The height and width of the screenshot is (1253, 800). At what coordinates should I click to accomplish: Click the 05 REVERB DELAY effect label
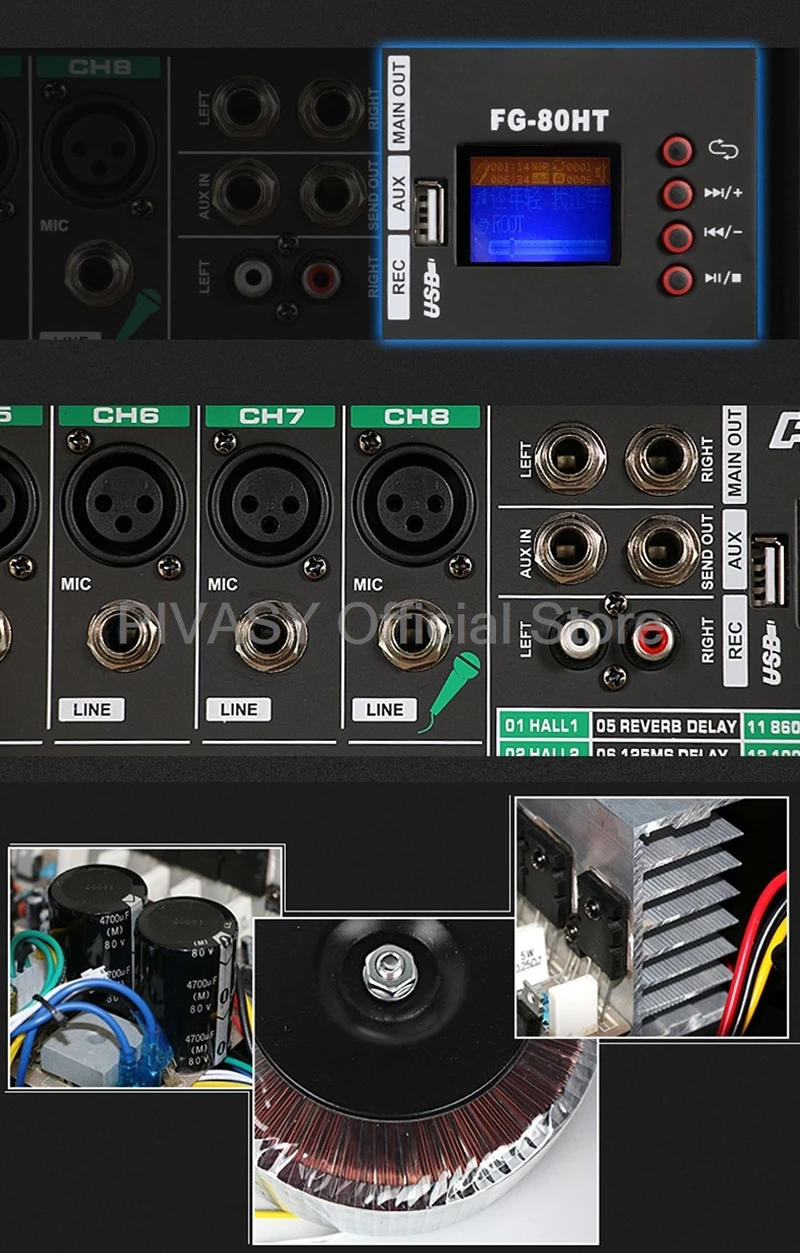[665, 726]
